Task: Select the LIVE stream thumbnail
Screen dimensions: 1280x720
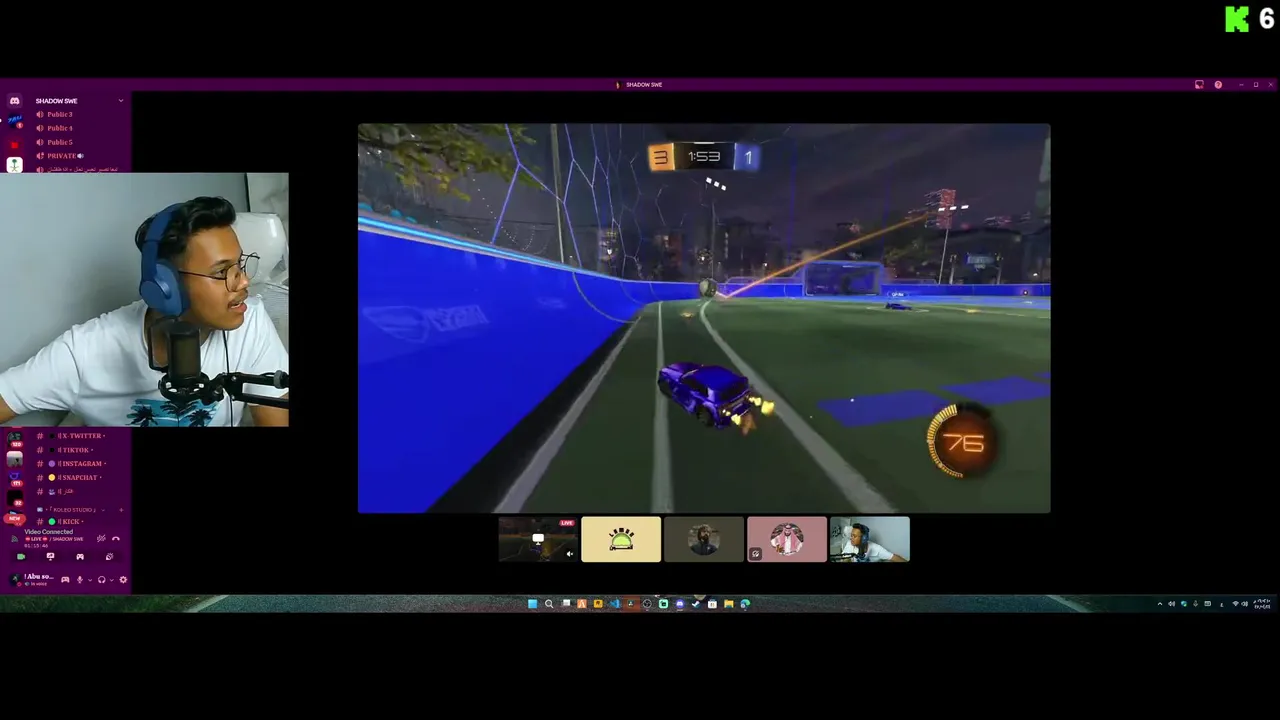Action: 539,539
